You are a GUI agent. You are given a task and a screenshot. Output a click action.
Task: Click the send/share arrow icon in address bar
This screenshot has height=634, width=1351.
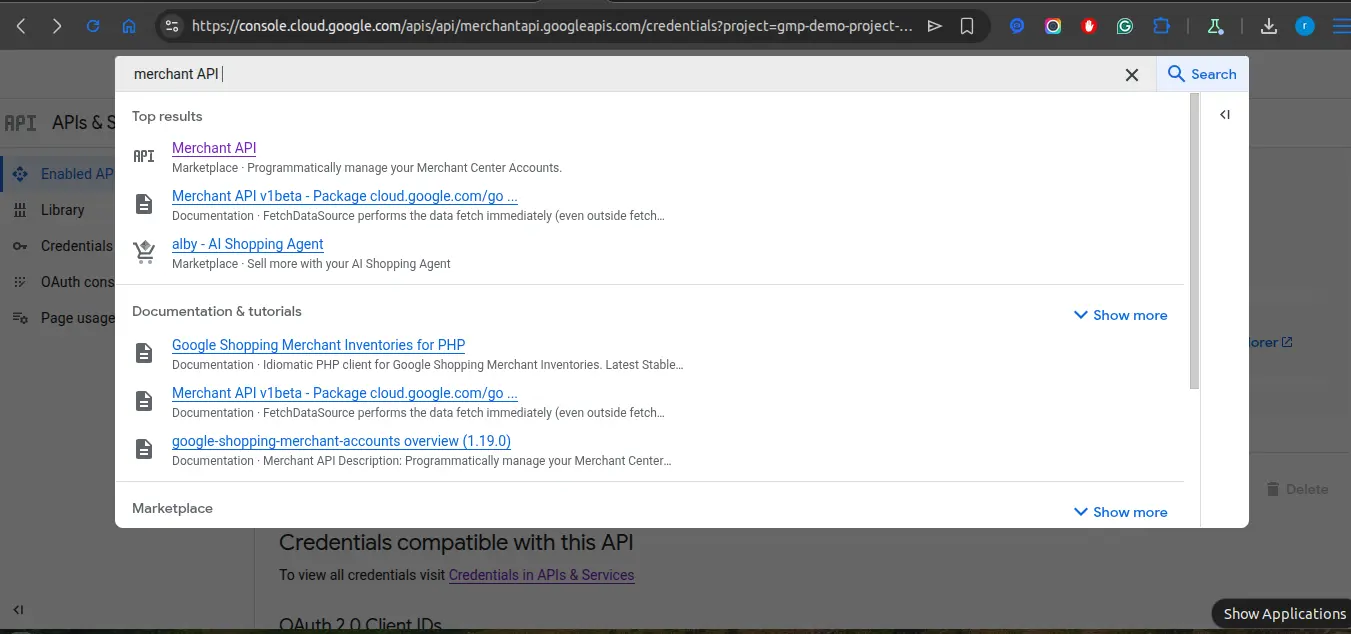click(x=935, y=26)
